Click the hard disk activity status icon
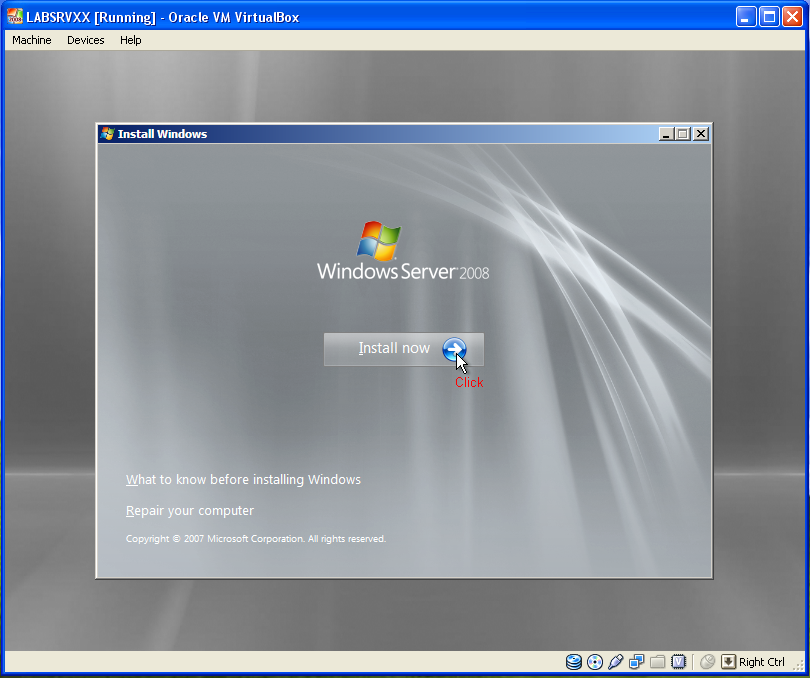The image size is (810, 678). 573,661
